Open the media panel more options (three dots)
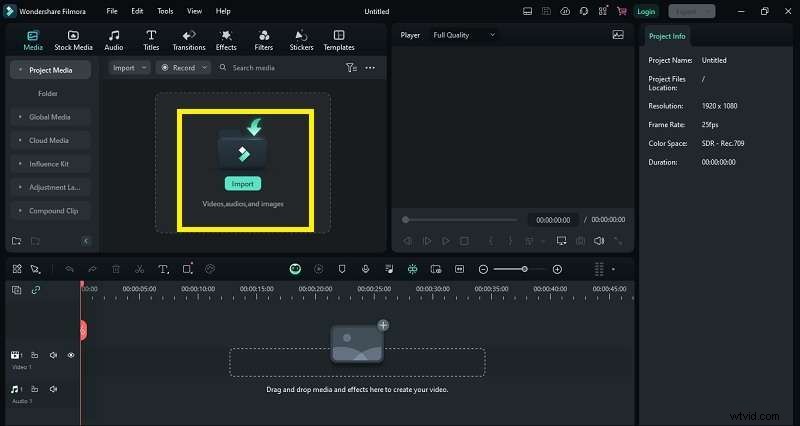This screenshot has height=426, width=800. coord(370,67)
